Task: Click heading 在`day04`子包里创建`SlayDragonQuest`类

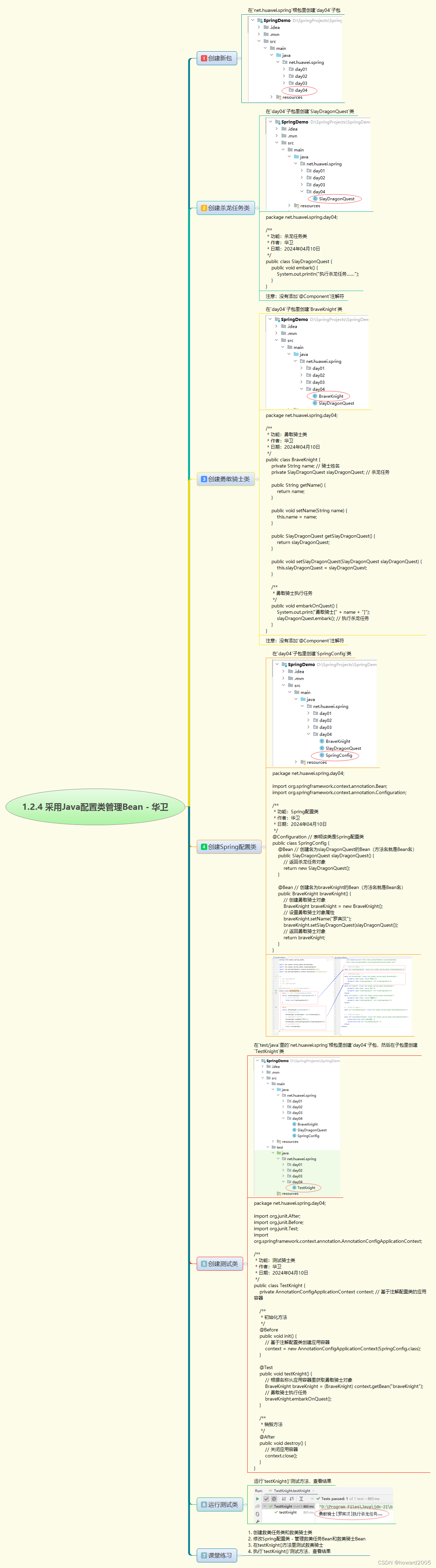Action: click(309, 111)
